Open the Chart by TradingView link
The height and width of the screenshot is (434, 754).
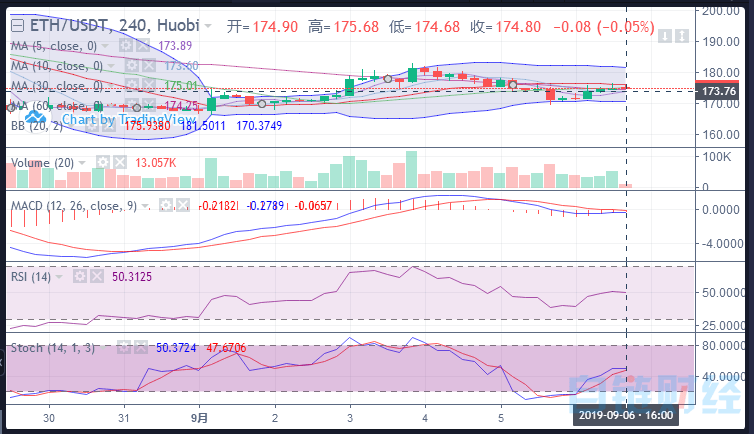129,119
